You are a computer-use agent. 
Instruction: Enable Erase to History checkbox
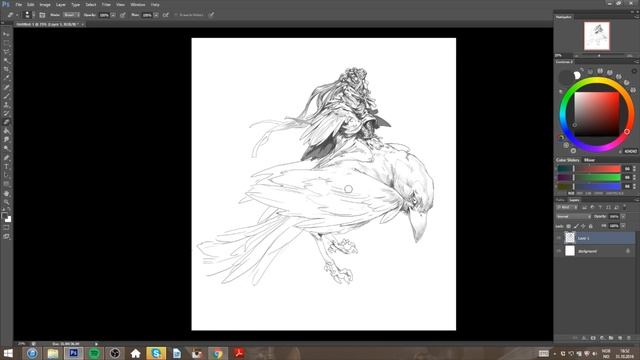pyautogui.click(x=176, y=15)
